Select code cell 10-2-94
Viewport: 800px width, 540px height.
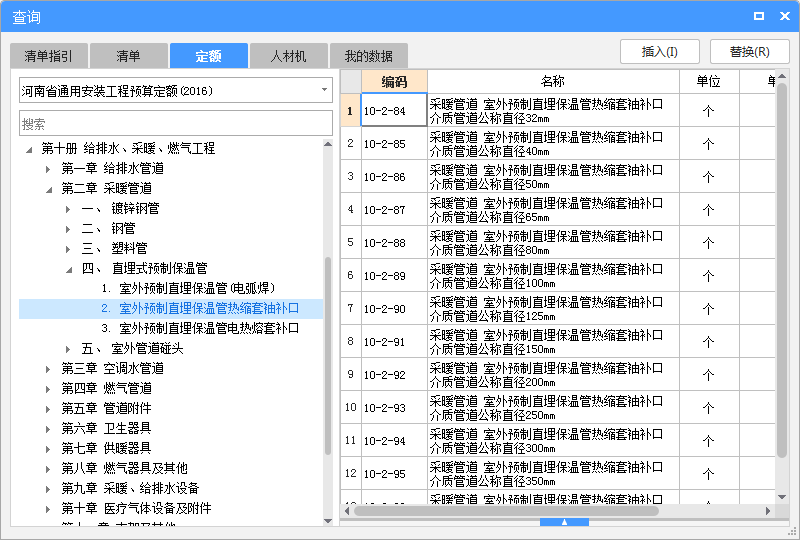click(394, 440)
